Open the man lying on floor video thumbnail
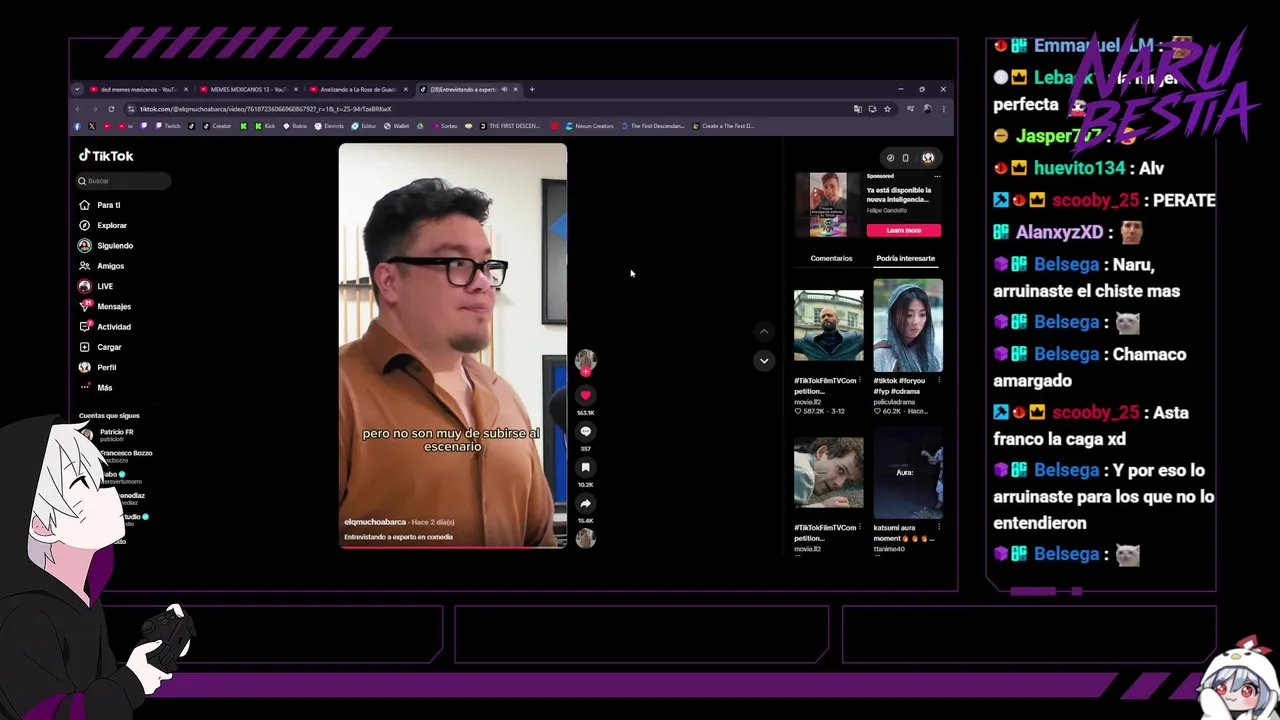The image size is (1280, 720). click(x=828, y=472)
